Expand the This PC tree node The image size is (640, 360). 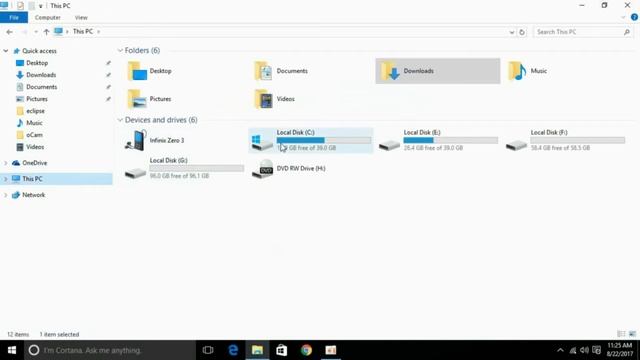pyautogui.click(x=6, y=179)
